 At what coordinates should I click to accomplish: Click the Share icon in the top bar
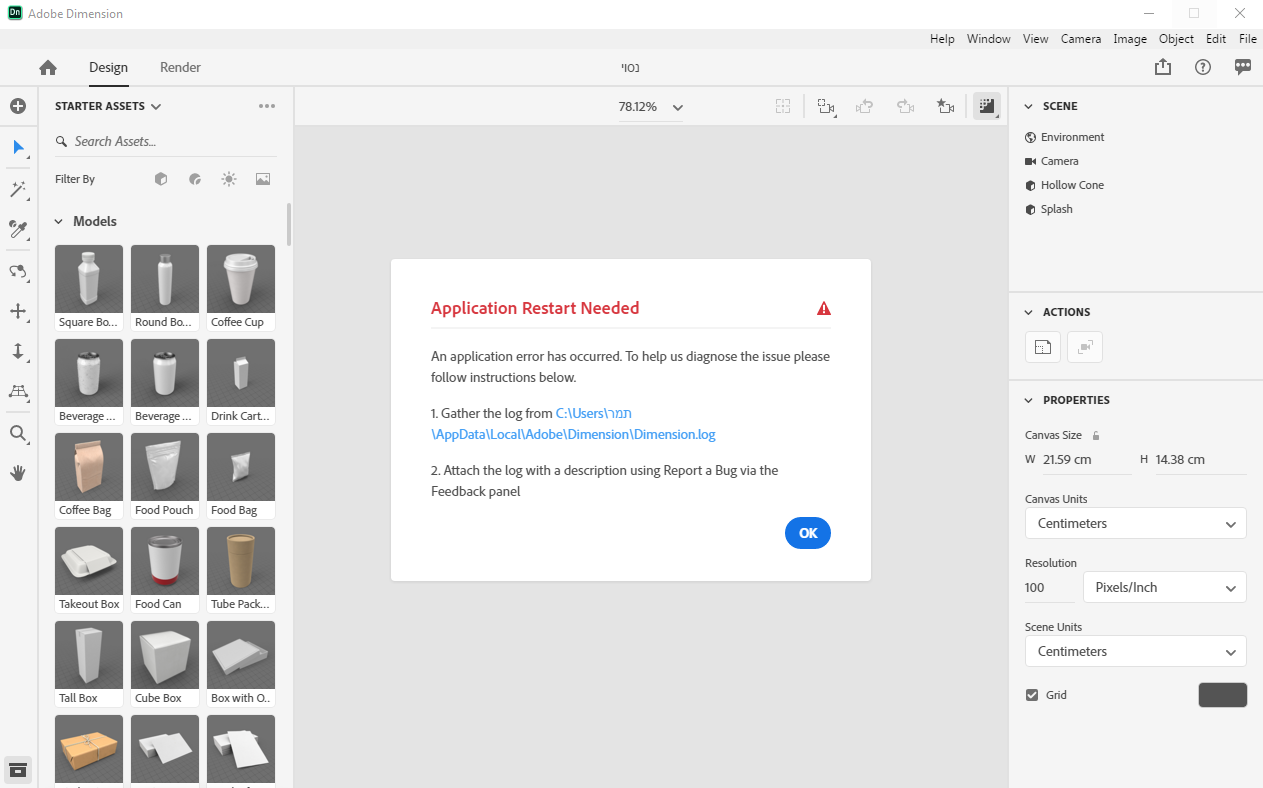[x=1162, y=67]
